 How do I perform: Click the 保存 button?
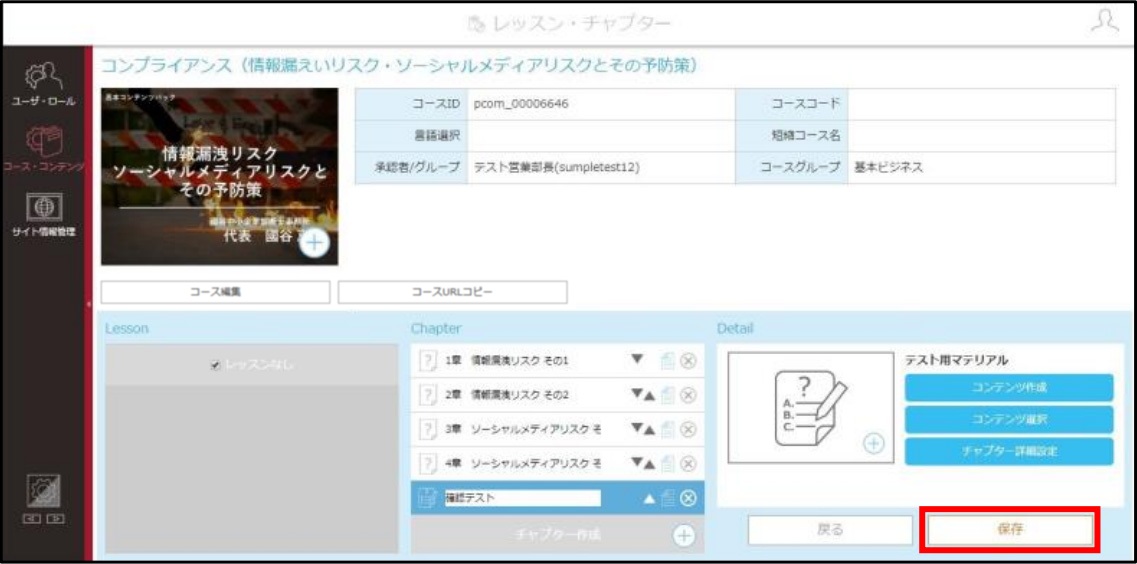(x=1010, y=530)
